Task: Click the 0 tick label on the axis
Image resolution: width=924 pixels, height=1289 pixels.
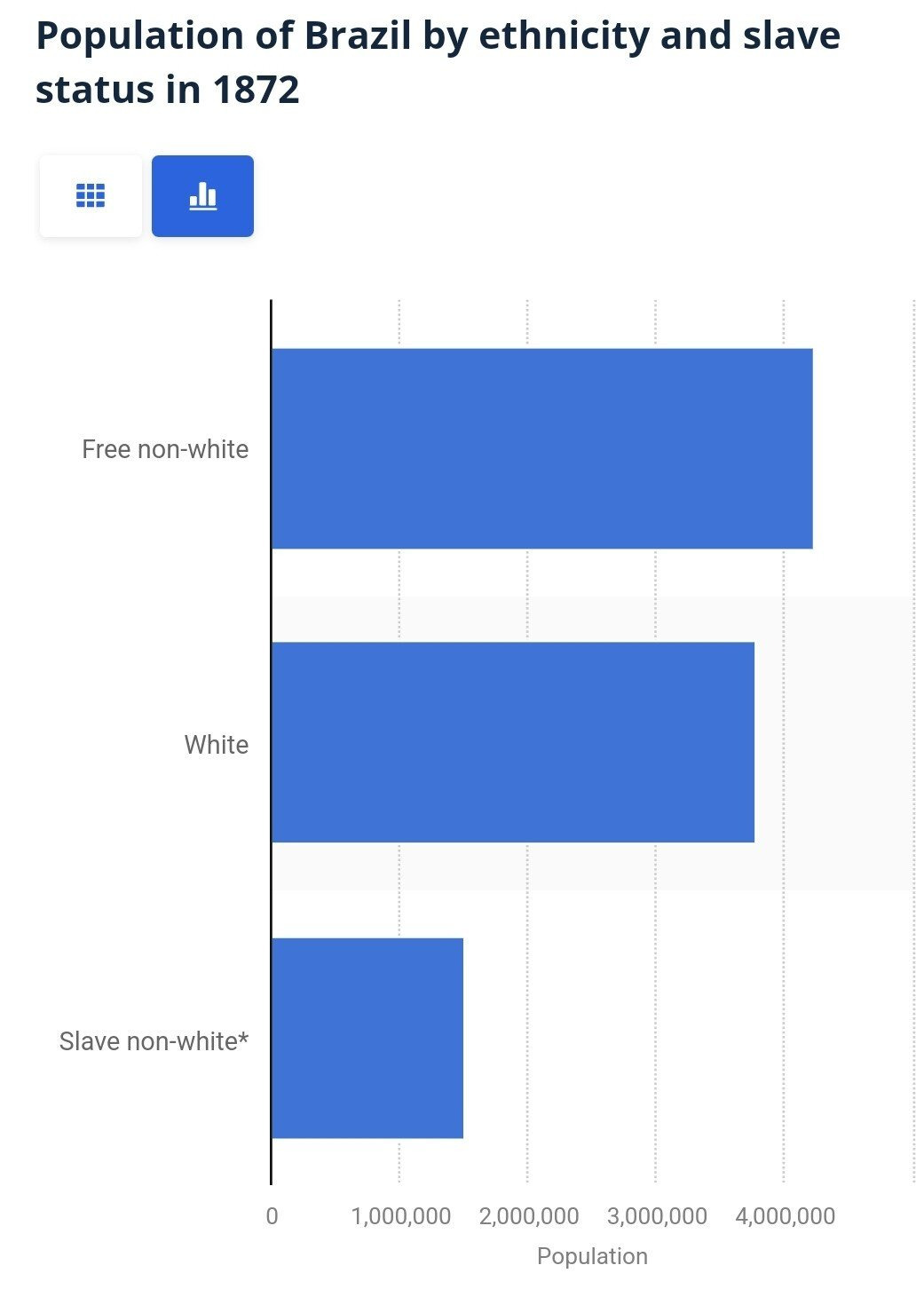Action: pos(272,1216)
